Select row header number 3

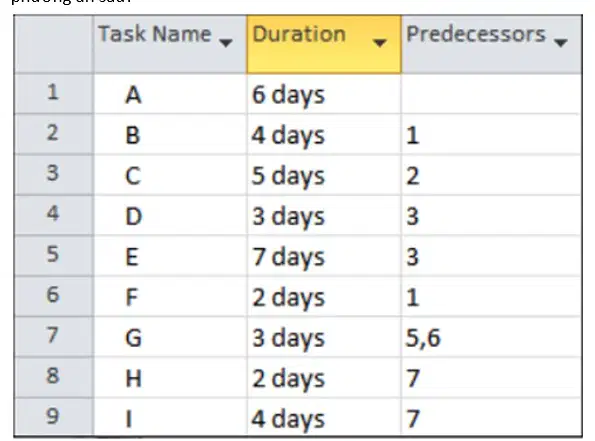[54, 175]
